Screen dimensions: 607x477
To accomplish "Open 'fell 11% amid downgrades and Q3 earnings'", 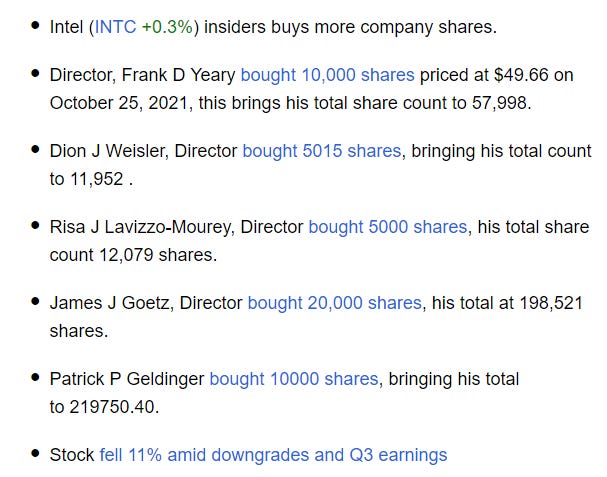I will tap(273, 455).
